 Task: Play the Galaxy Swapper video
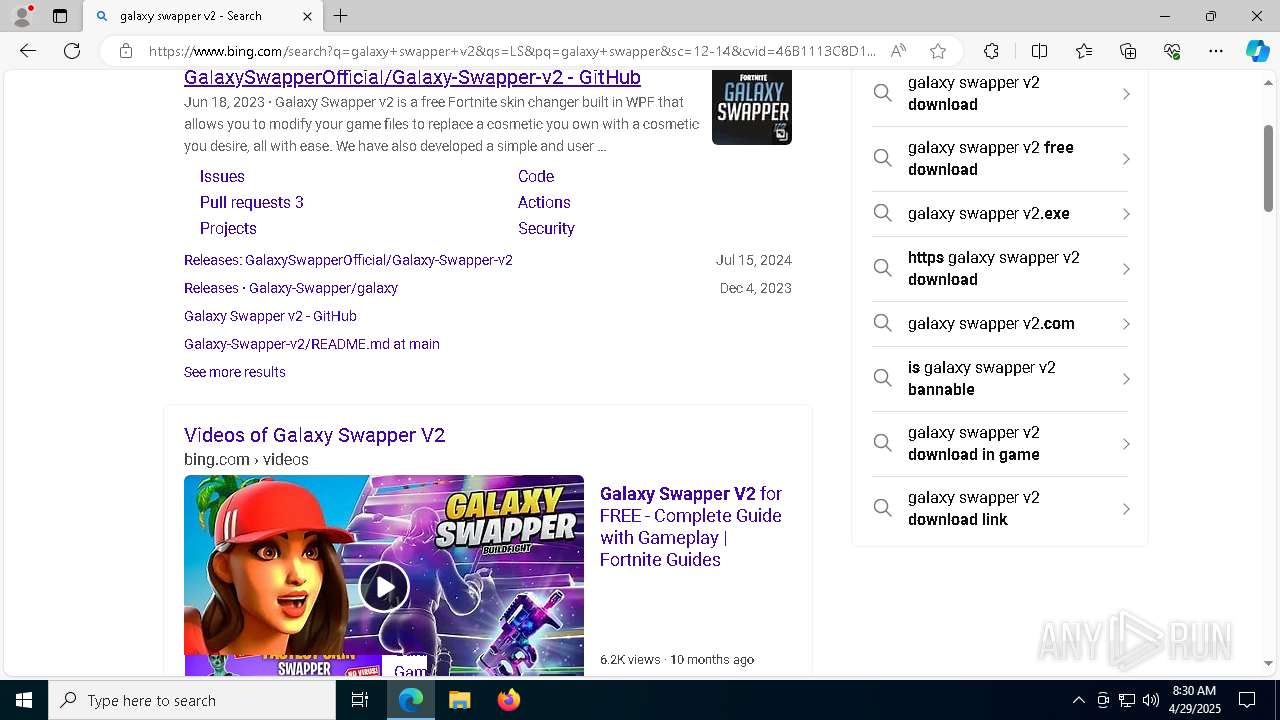point(384,586)
